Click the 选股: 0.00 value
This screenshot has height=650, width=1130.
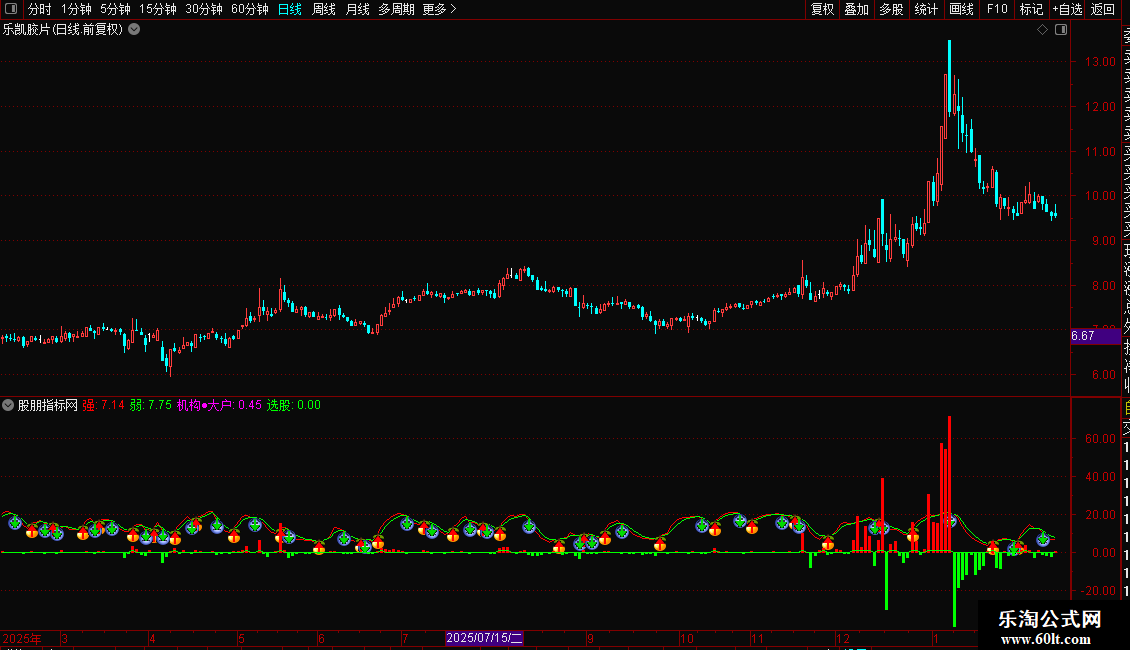pyautogui.click(x=293, y=405)
